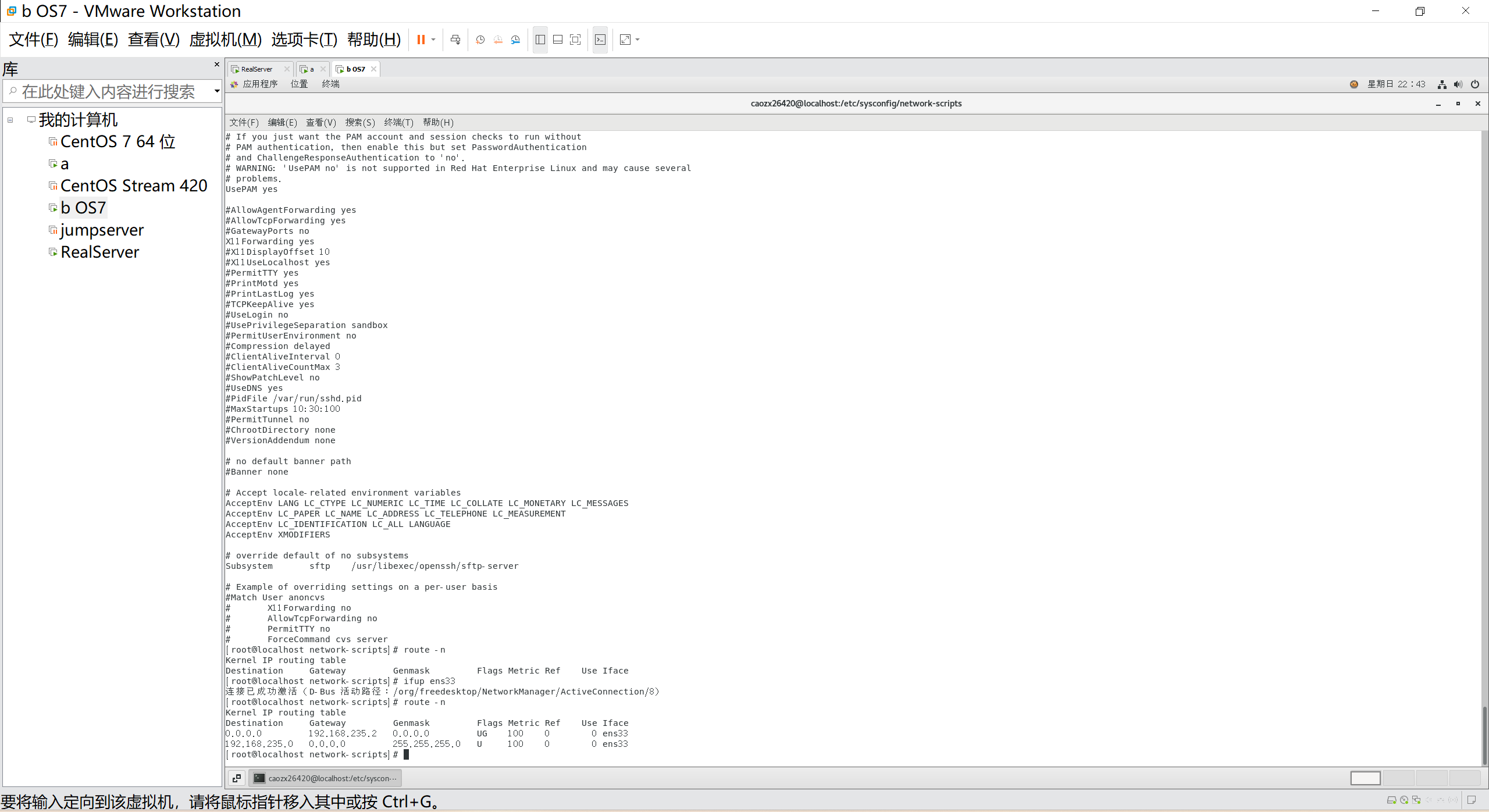This screenshot has width=1489, height=812.
Task: Click the hard disk status icon
Action: [x=1391, y=800]
